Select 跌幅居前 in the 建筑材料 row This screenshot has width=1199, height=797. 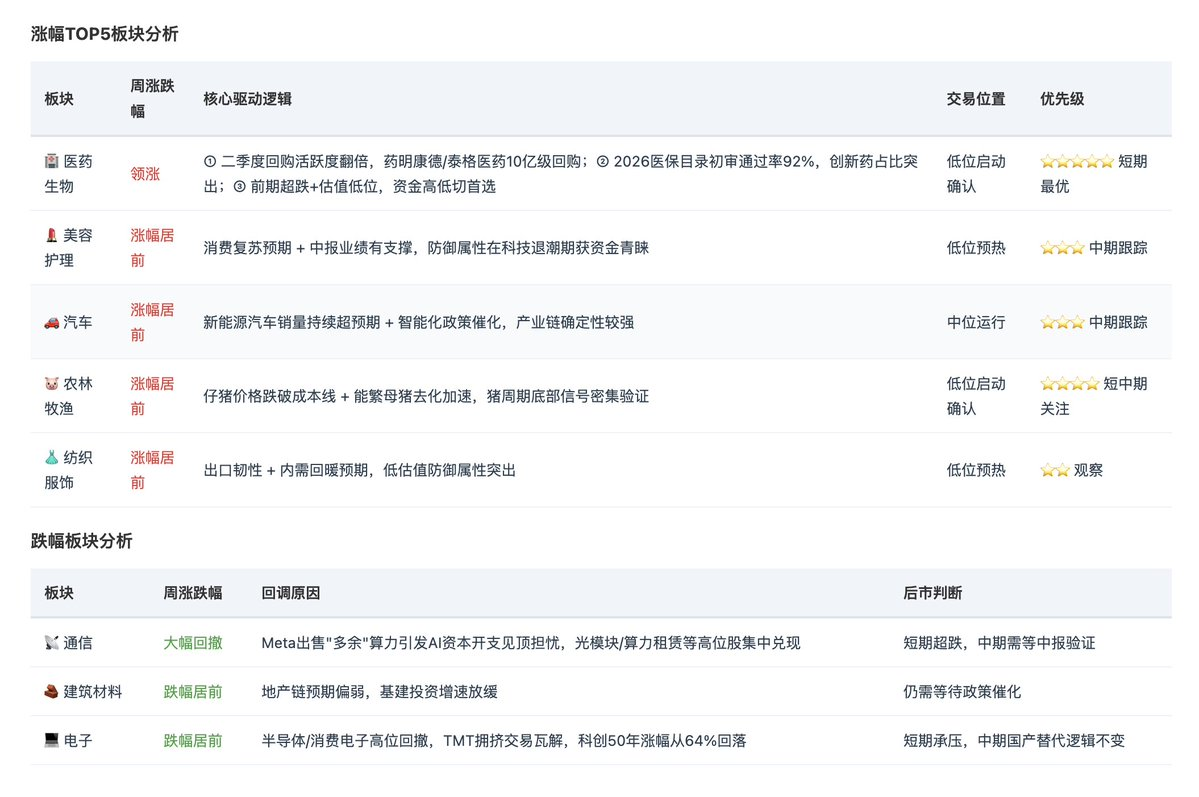[x=193, y=691]
